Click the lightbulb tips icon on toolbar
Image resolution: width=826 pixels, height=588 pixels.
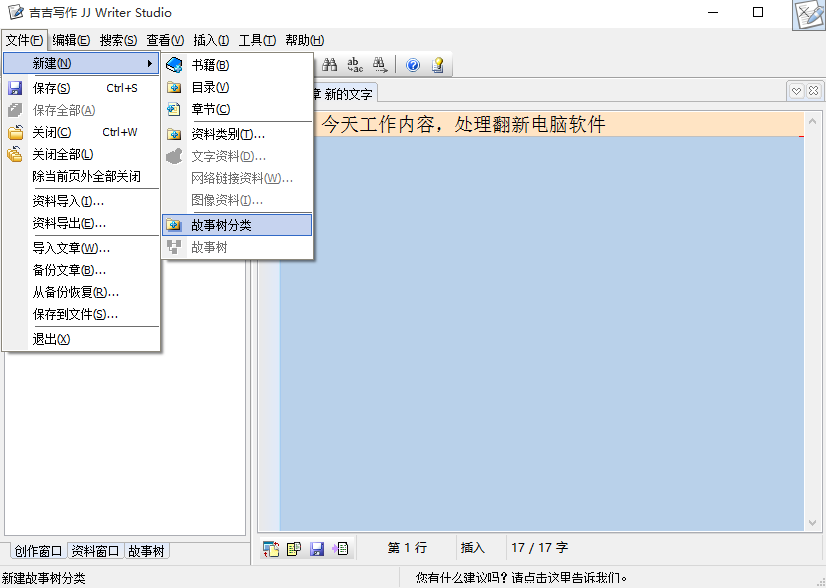coord(438,64)
